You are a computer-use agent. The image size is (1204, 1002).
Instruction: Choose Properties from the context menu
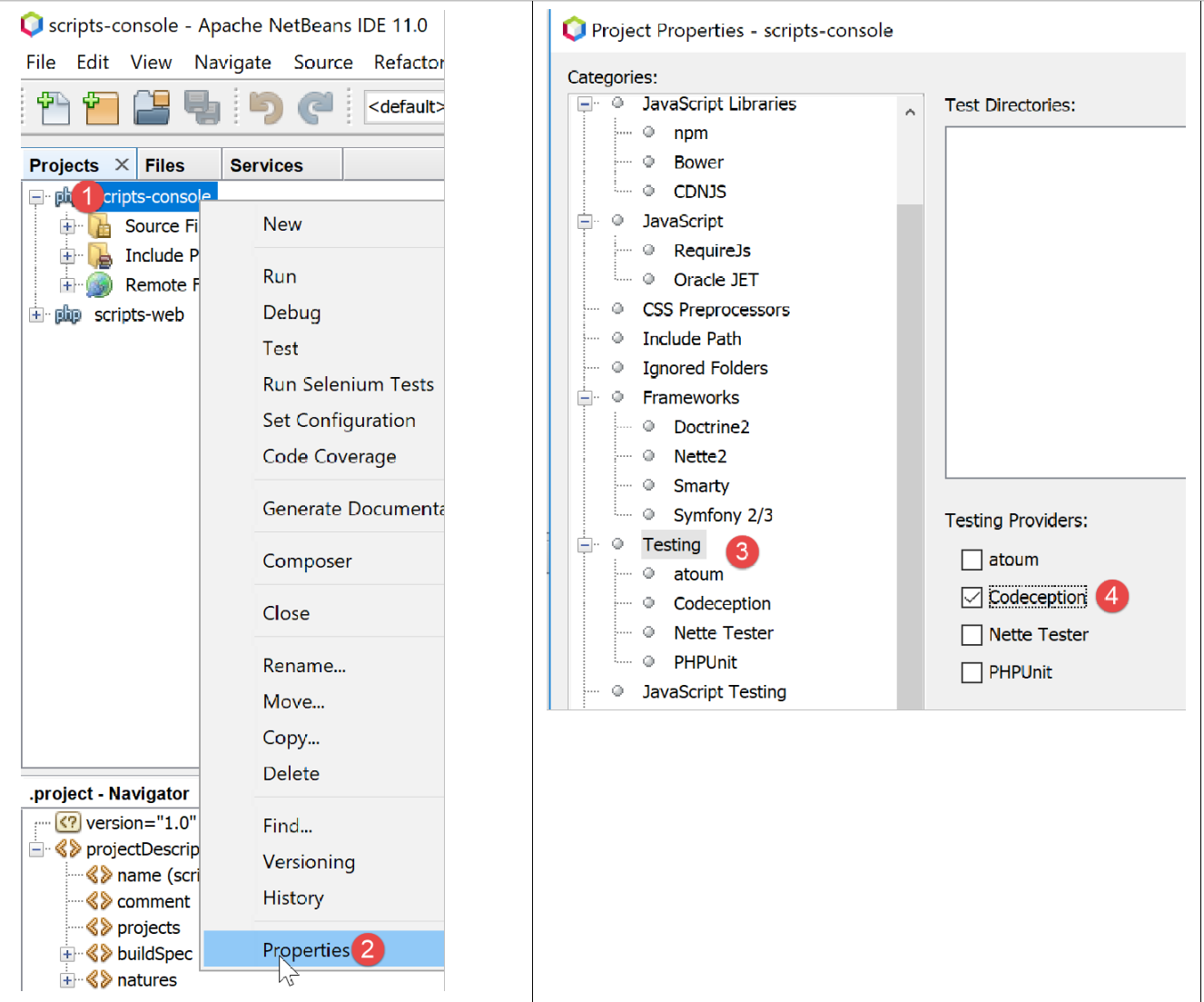pyautogui.click(x=306, y=949)
